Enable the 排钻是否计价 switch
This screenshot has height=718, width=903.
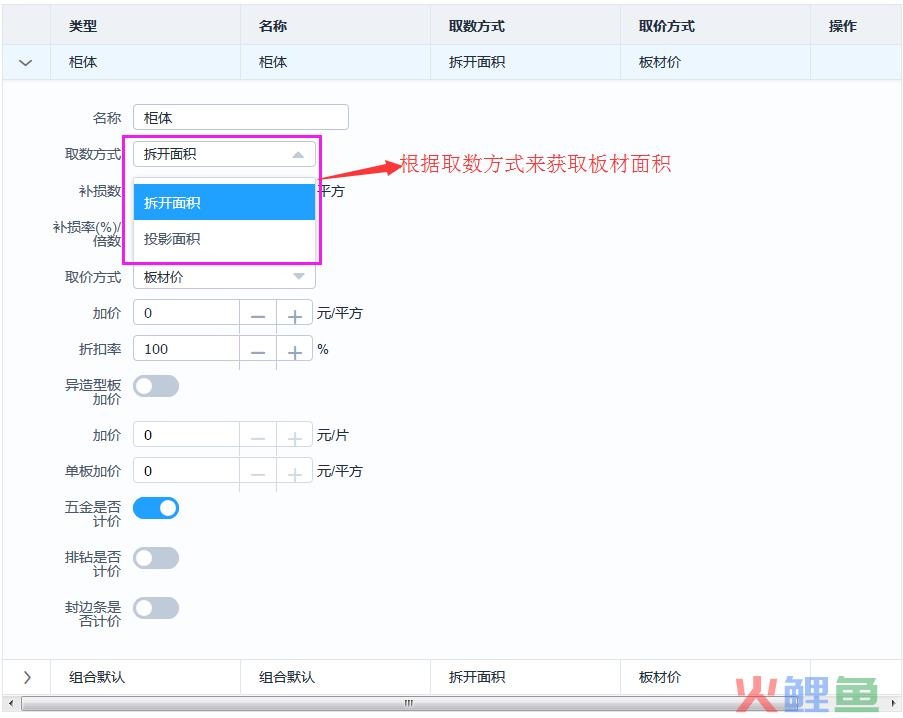[156, 558]
